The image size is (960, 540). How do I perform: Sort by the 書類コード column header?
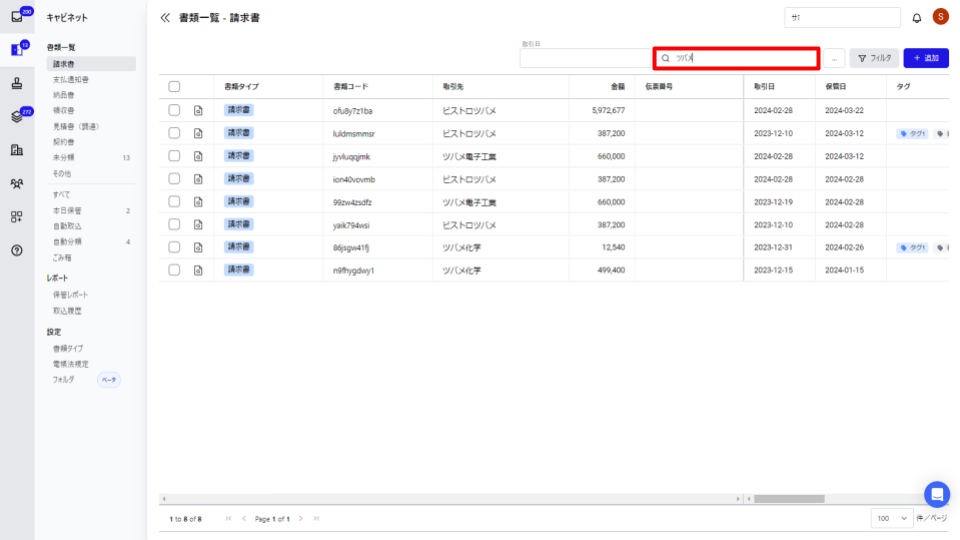351,87
